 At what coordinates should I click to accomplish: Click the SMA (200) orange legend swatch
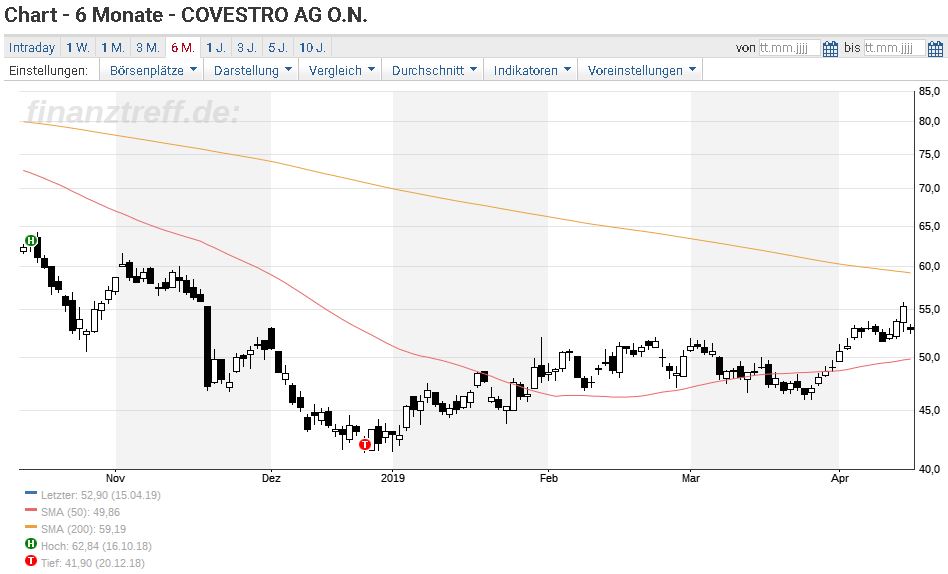(x=31, y=527)
